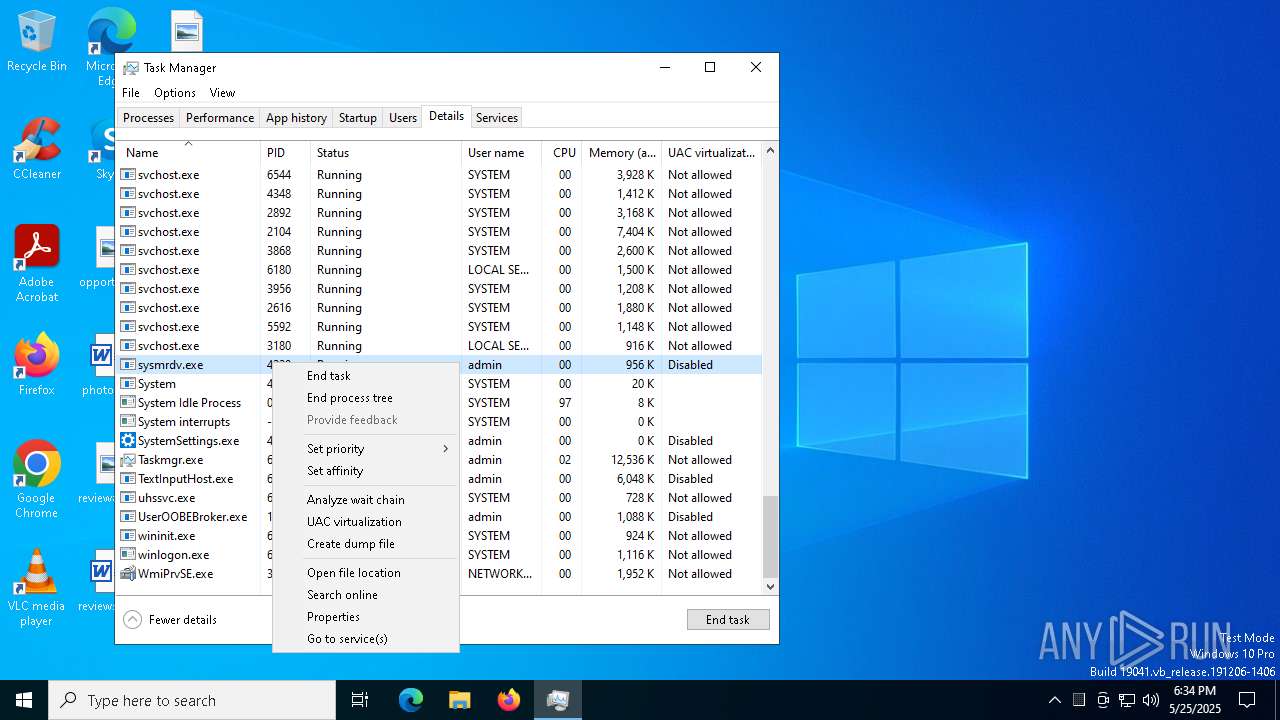
Task: Click the SystemSettings.exe process icon
Action: 128,441
